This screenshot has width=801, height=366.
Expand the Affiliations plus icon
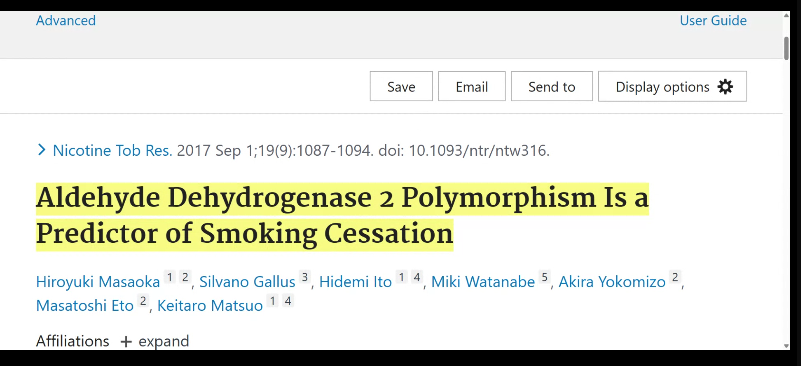coord(126,341)
